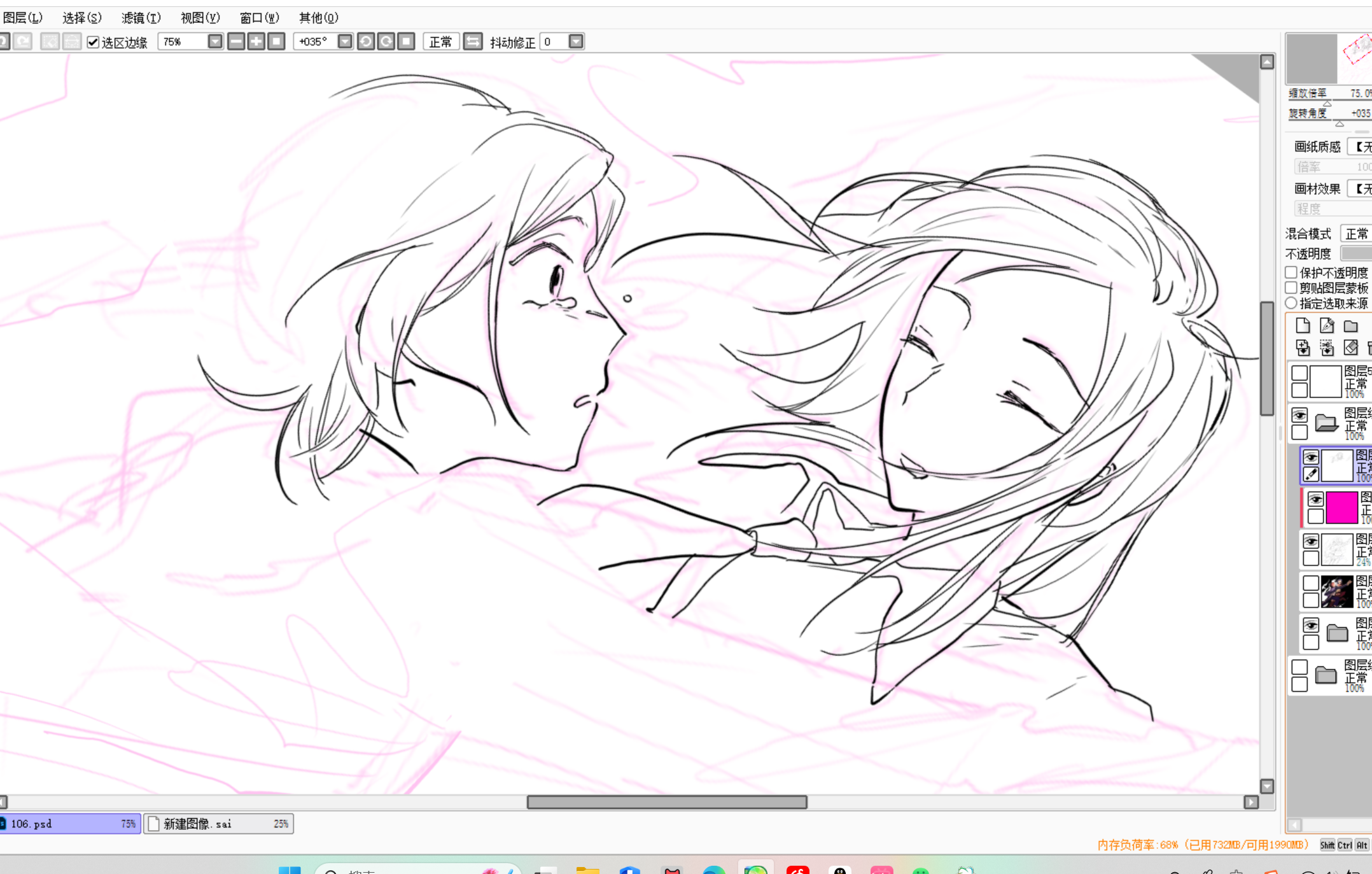Flip canvas horizontally with arrows icon

473,42
